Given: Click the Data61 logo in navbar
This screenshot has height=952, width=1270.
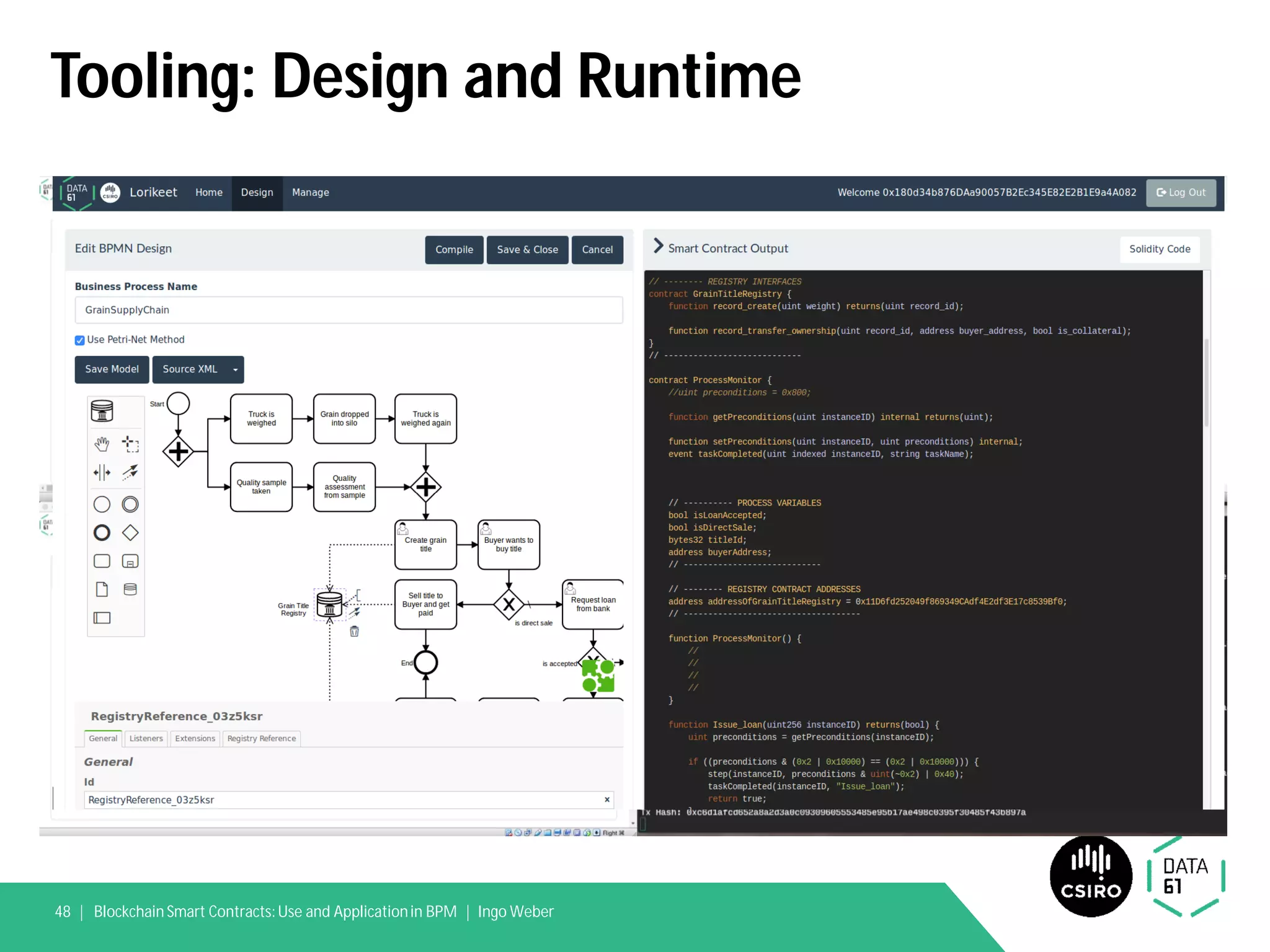Looking at the screenshot, I should (x=76, y=193).
